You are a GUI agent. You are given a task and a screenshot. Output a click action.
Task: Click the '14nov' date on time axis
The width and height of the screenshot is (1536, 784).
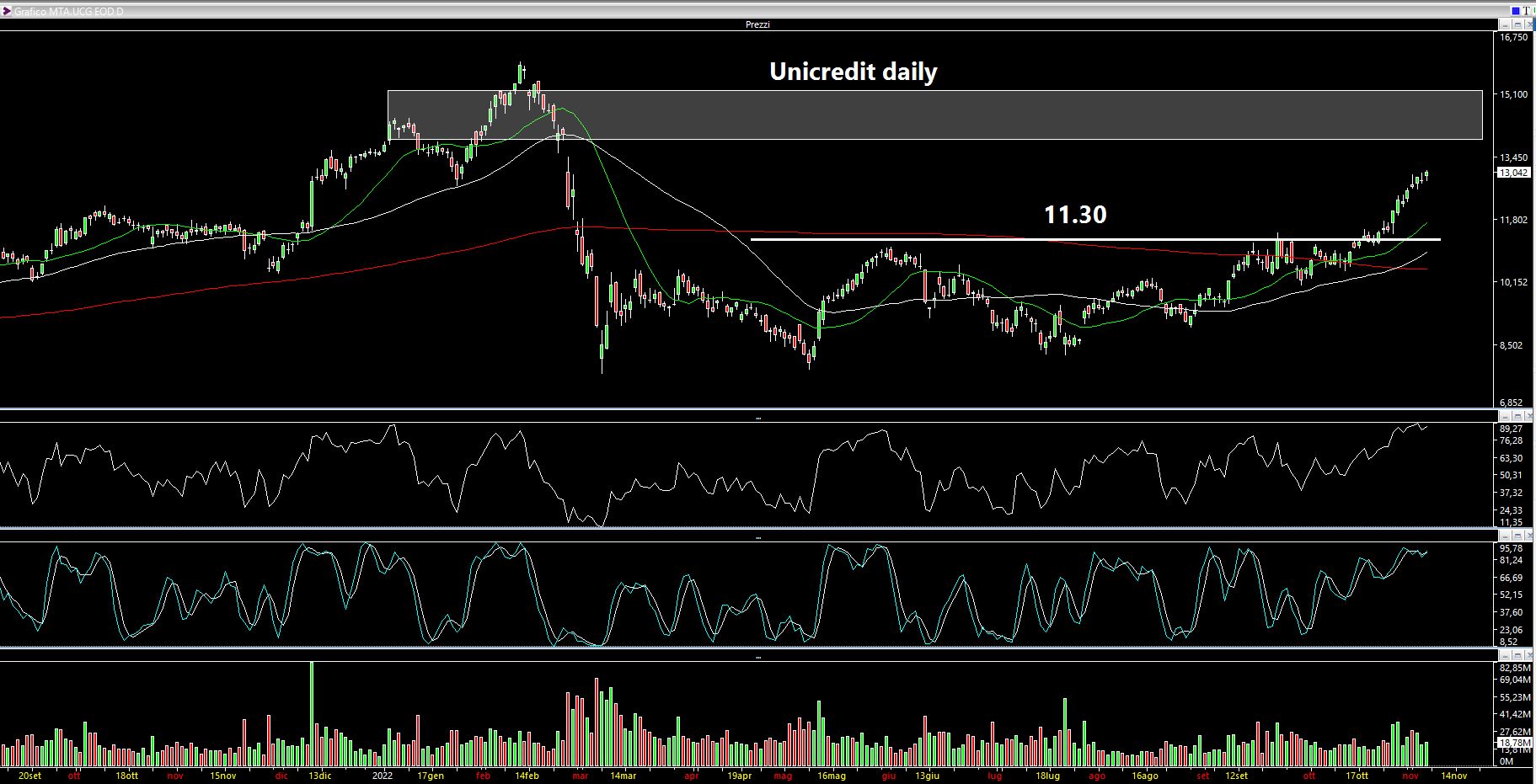coord(1453,776)
